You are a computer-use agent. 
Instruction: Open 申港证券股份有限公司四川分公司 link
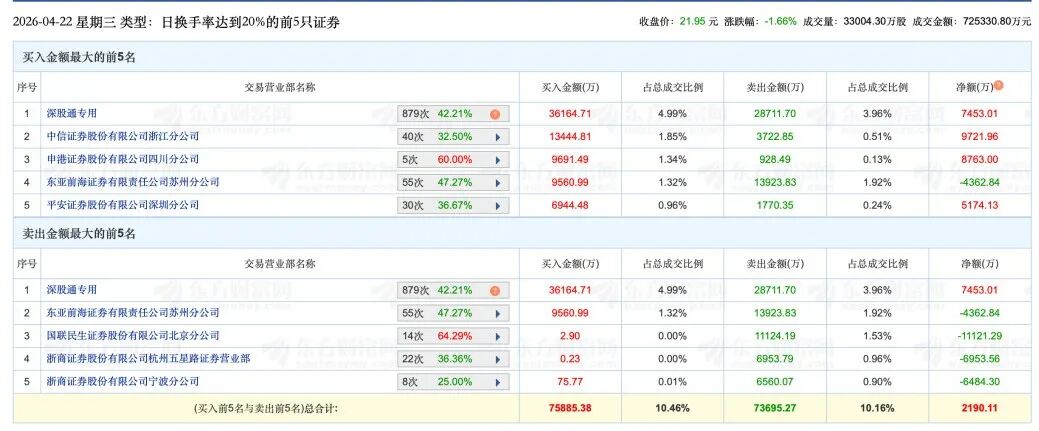tap(123, 160)
